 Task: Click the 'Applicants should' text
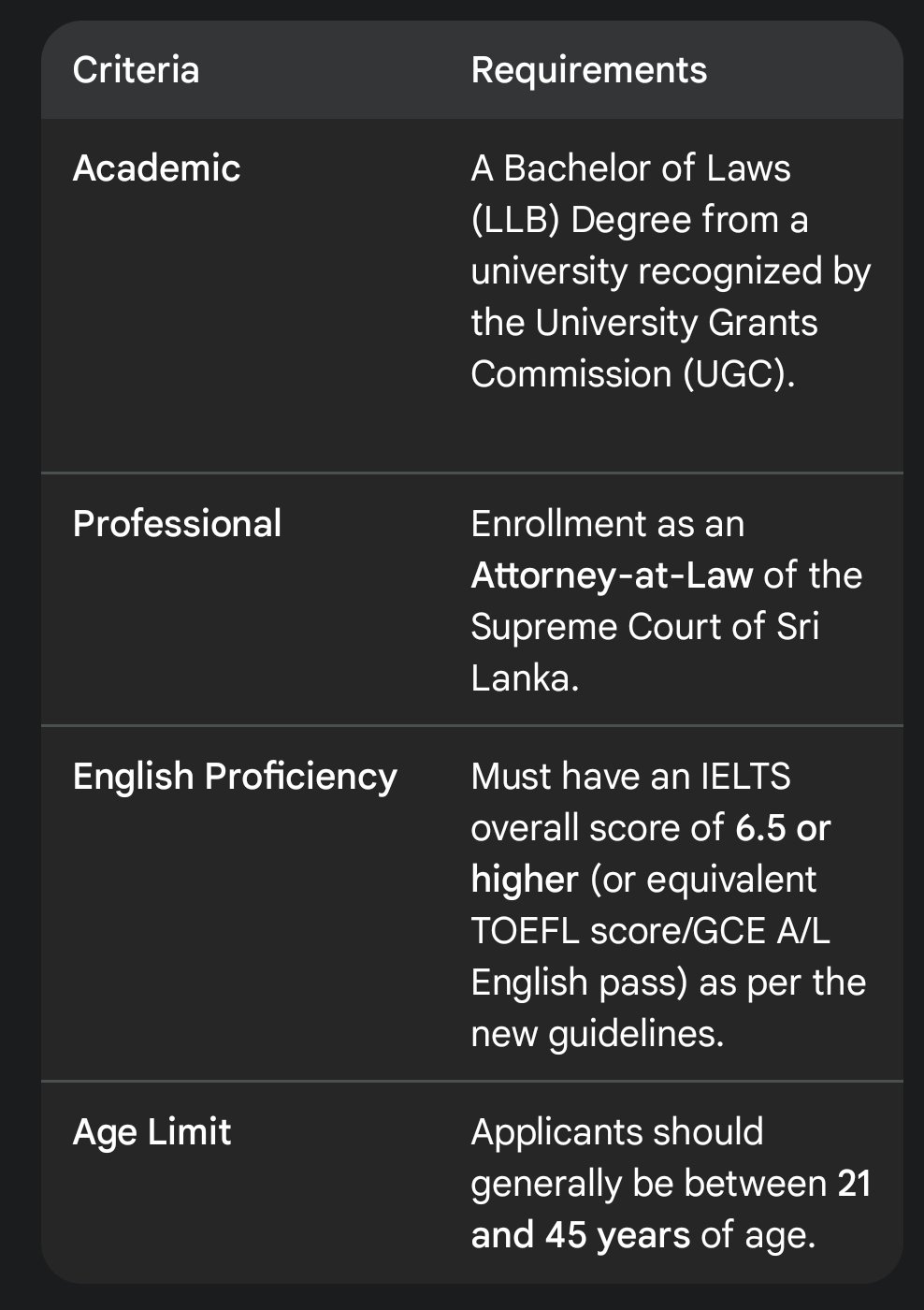click(x=616, y=1132)
